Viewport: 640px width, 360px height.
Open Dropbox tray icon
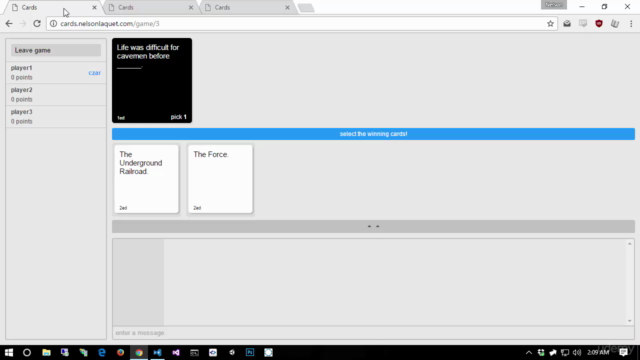pyautogui.click(x=541, y=352)
